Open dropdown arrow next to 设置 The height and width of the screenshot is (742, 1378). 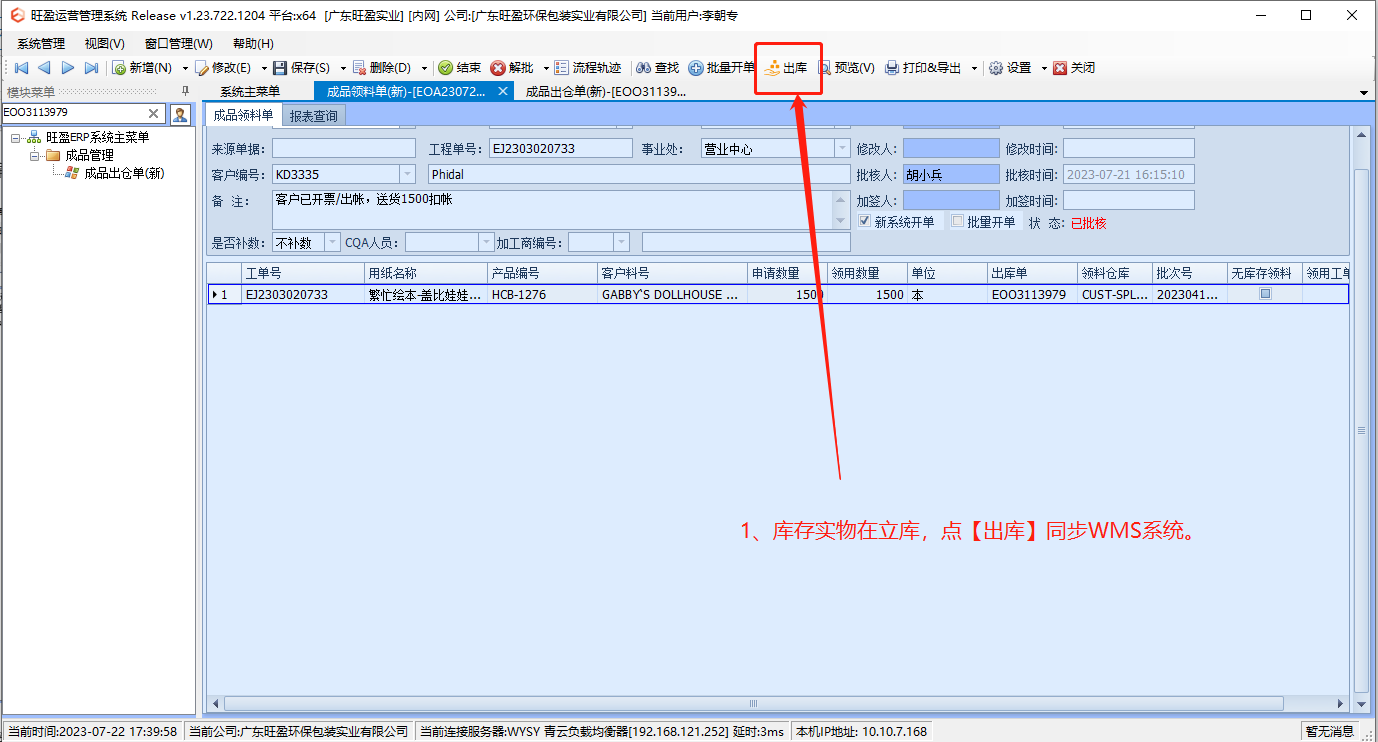[x=1044, y=68]
